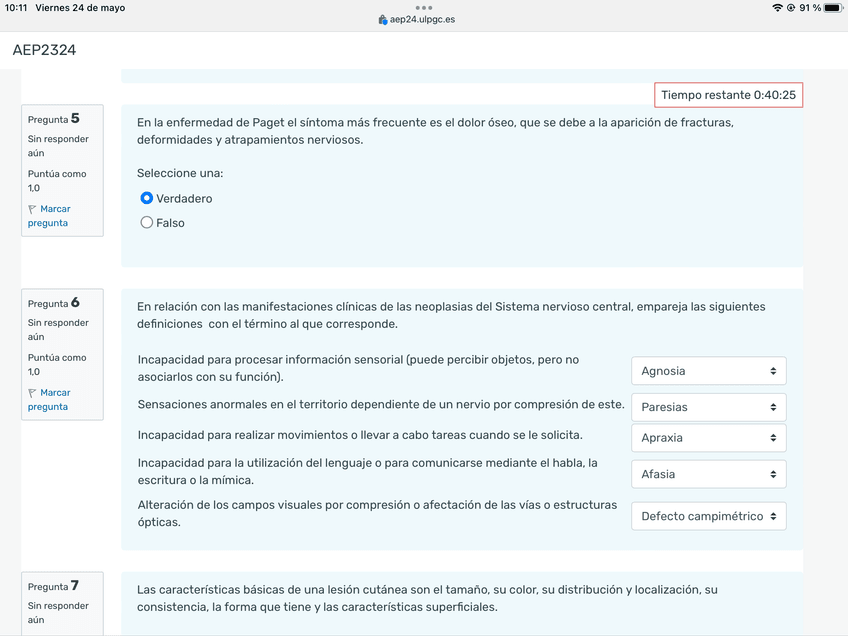Click the Tiempo restante timer box
848x636 pixels.
[728, 95]
